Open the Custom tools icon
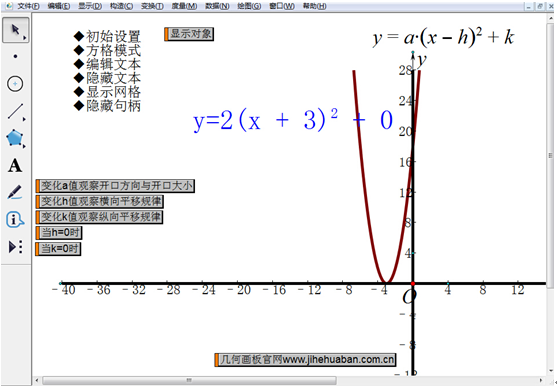The width and height of the screenshot is (557, 386). tap(16, 247)
